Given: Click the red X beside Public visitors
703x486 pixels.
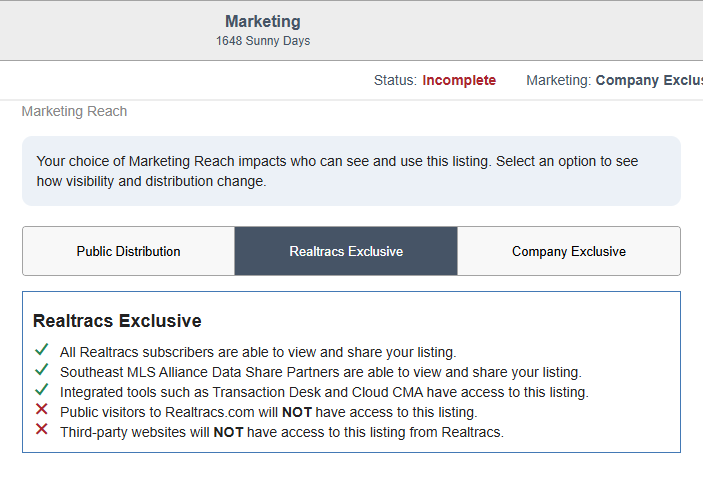Looking at the screenshot, I should pyautogui.click(x=42, y=409).
